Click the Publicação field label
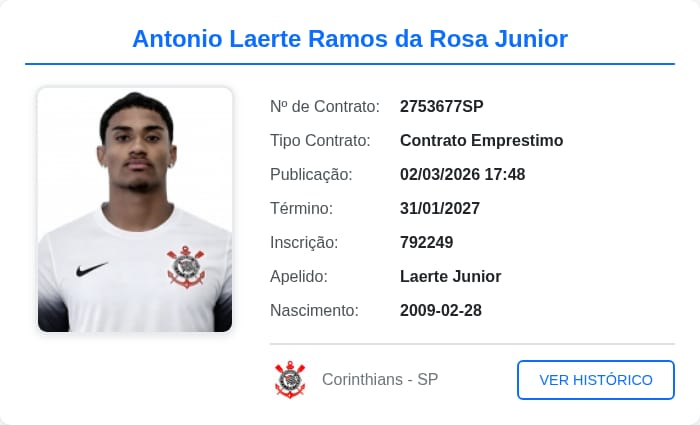 (311, 174)
